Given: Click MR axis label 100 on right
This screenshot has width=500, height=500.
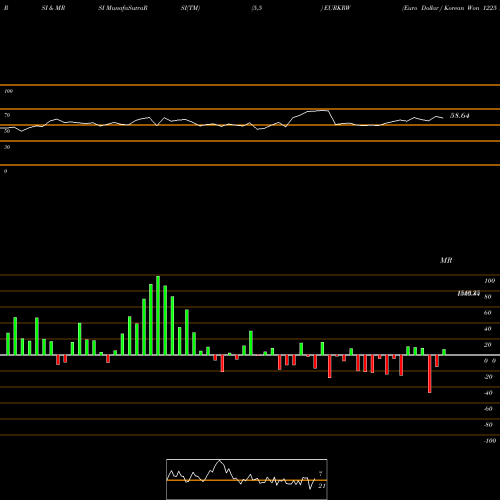Looking at the screenshot, I should click(489, 281).
